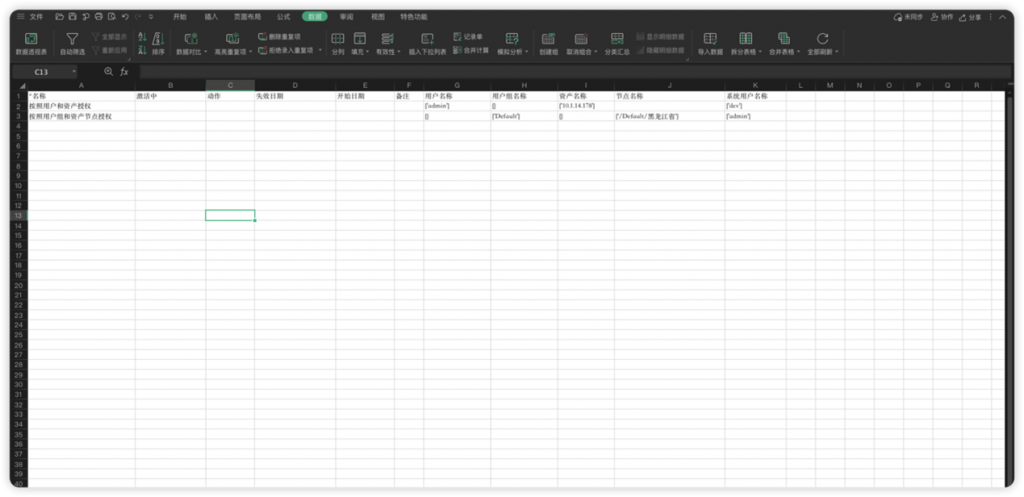Screen dimensions: 1024x497
Task: Click the print icon in quick access toolbar
Action: 99,16
